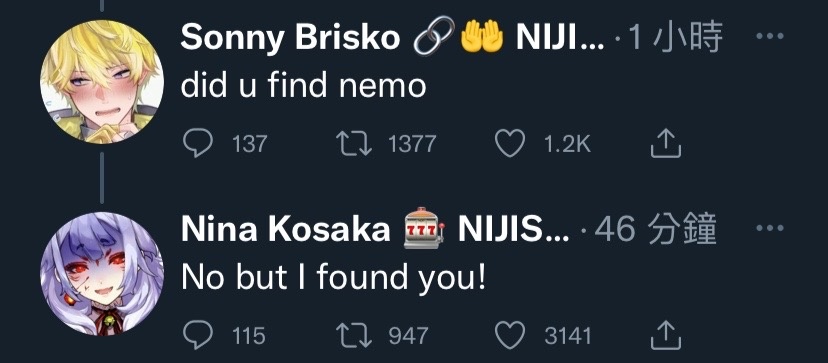Visit Nina Kosaka's profile via name
The height and width of the screenshot is (363, 828).
pos(285,229)
